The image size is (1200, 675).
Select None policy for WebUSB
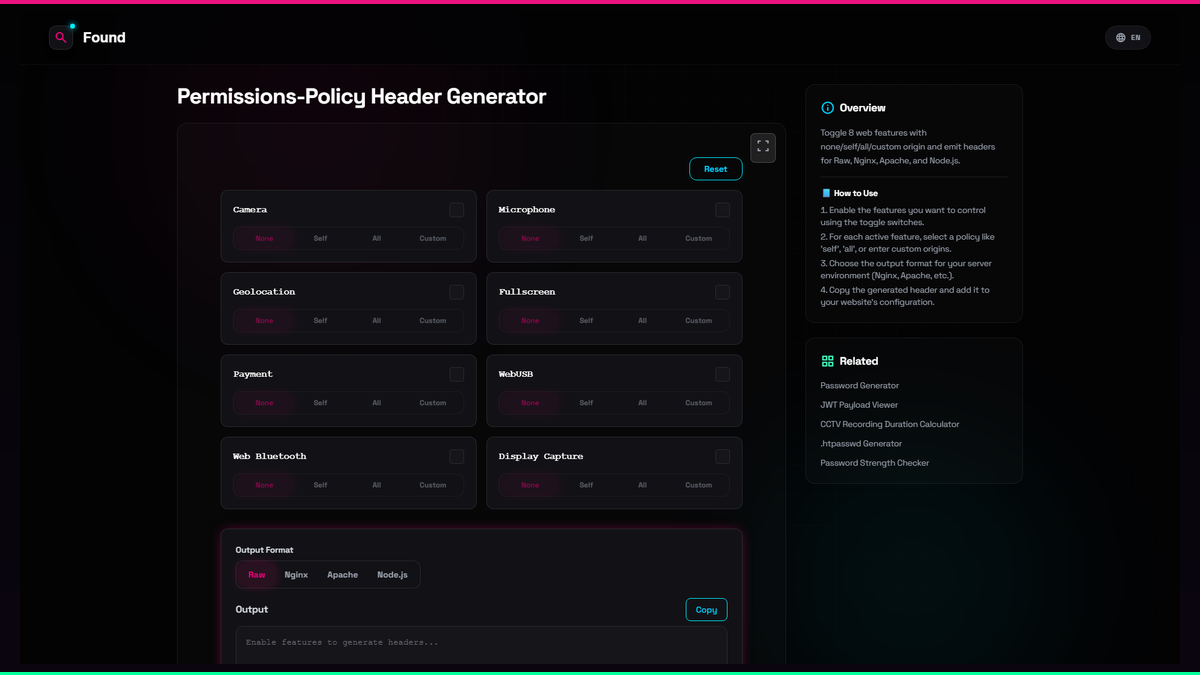pos(530,402)
